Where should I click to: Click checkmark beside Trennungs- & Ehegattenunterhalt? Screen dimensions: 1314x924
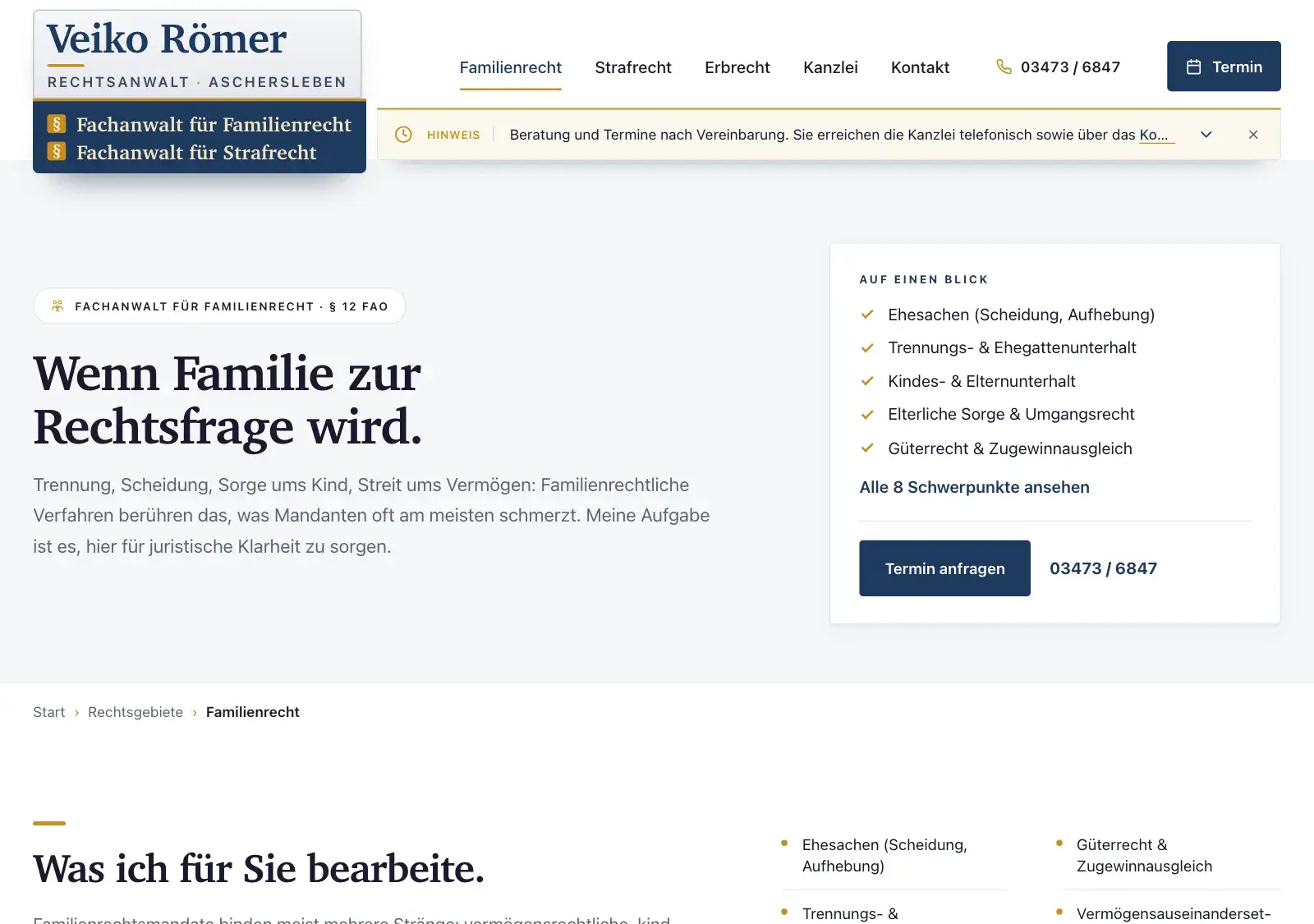coord(867,348)
